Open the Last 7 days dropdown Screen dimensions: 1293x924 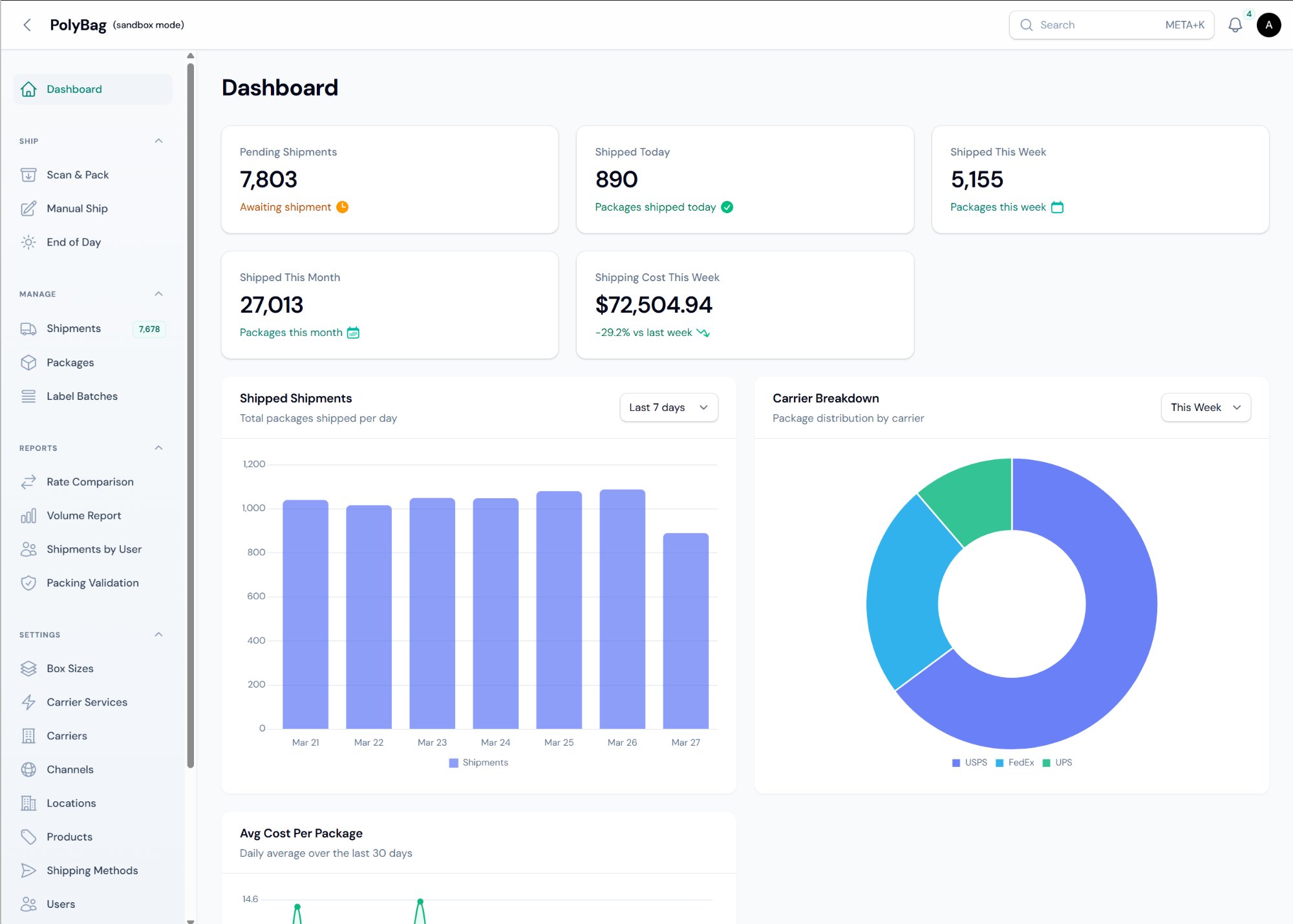(x=668, y=407)
